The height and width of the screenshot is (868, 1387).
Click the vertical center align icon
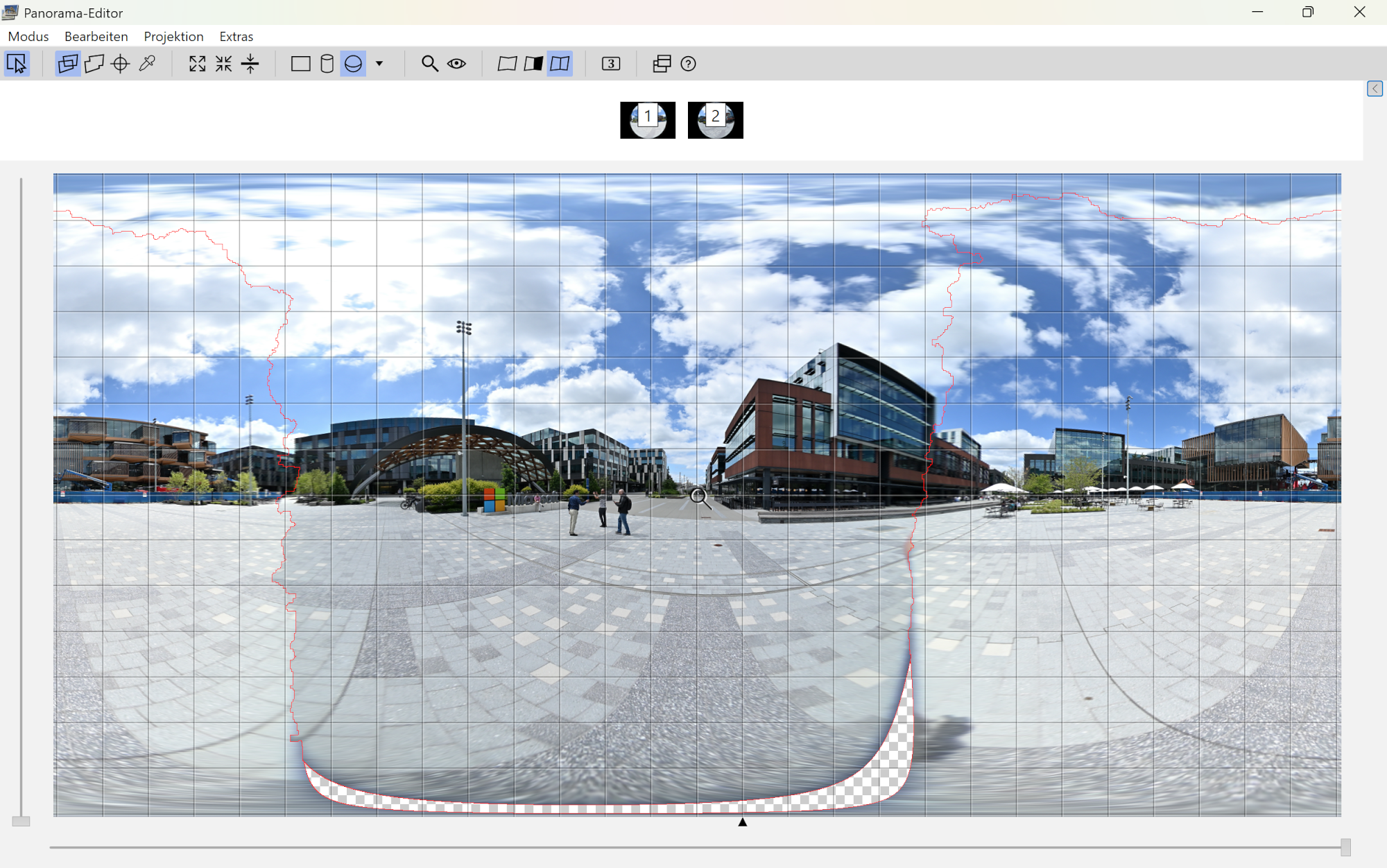tap(250, 64)
